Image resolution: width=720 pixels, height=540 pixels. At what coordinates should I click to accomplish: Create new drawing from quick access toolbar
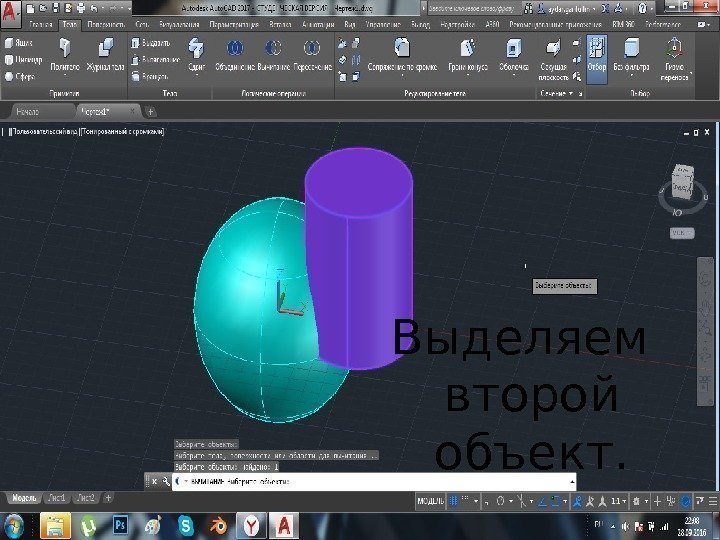coord(30,8)
